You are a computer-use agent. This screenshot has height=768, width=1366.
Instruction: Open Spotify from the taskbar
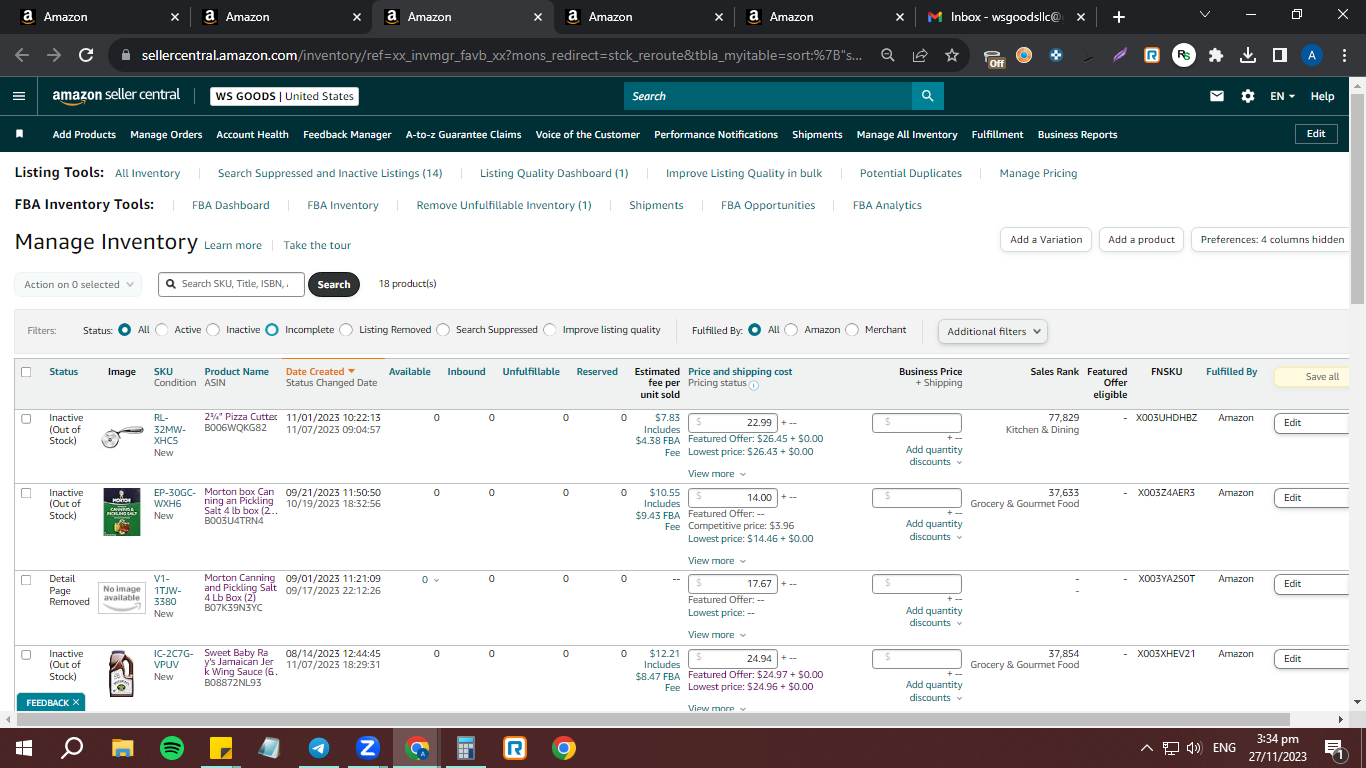pos(172,748)
